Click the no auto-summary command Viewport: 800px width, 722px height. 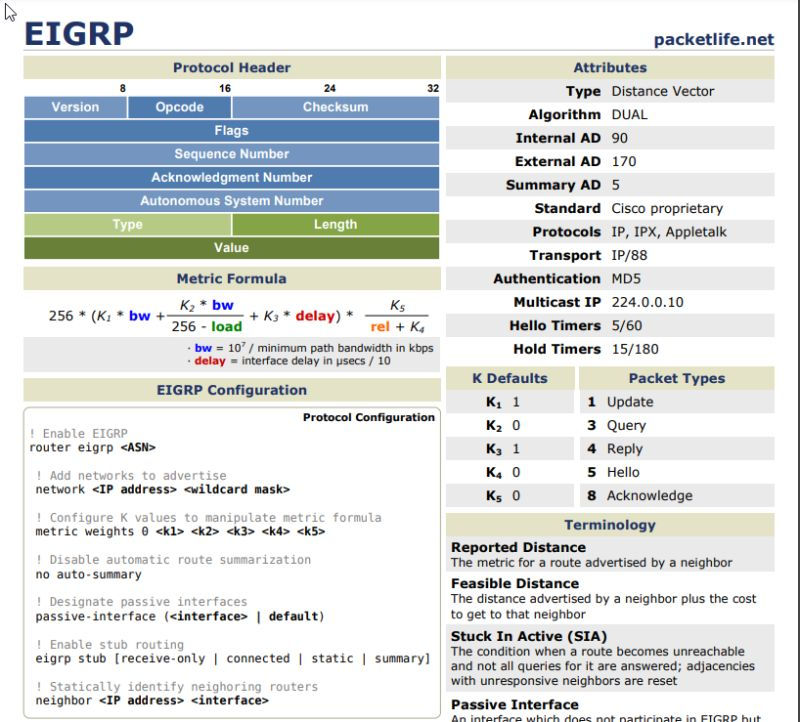coord(88,574)
